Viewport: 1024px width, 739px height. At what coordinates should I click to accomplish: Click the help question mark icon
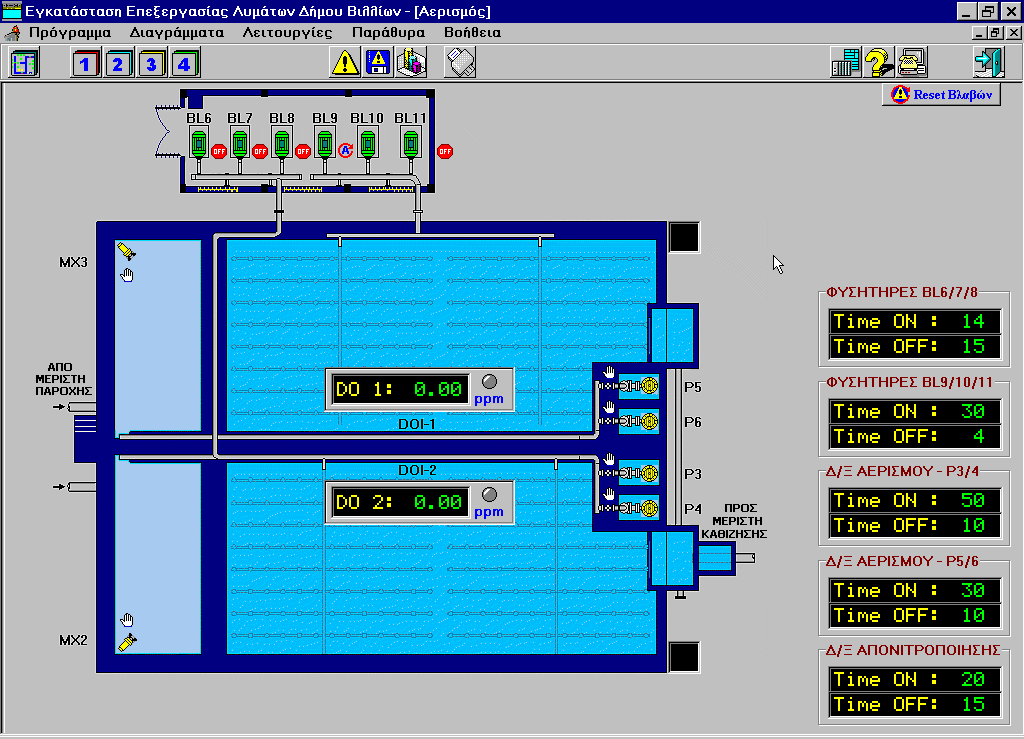(879, 63)
